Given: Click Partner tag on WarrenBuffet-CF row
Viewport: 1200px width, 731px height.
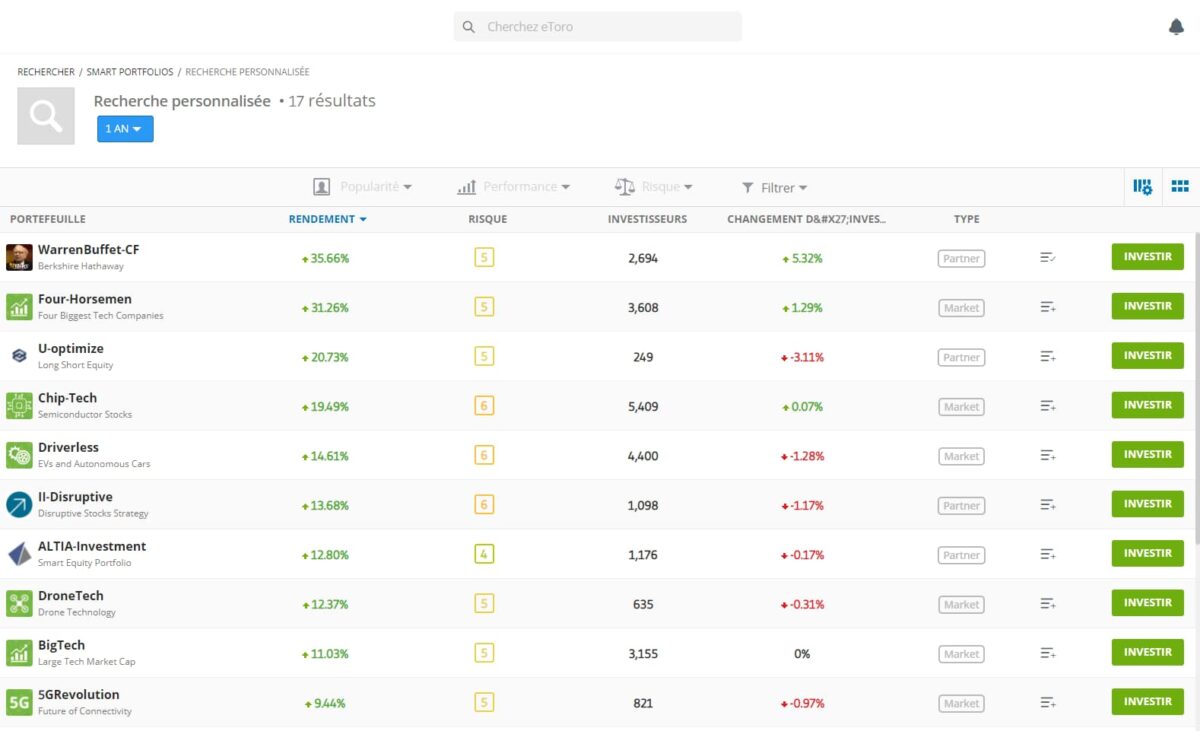Looking at the screenshot, I should [961, 258].
